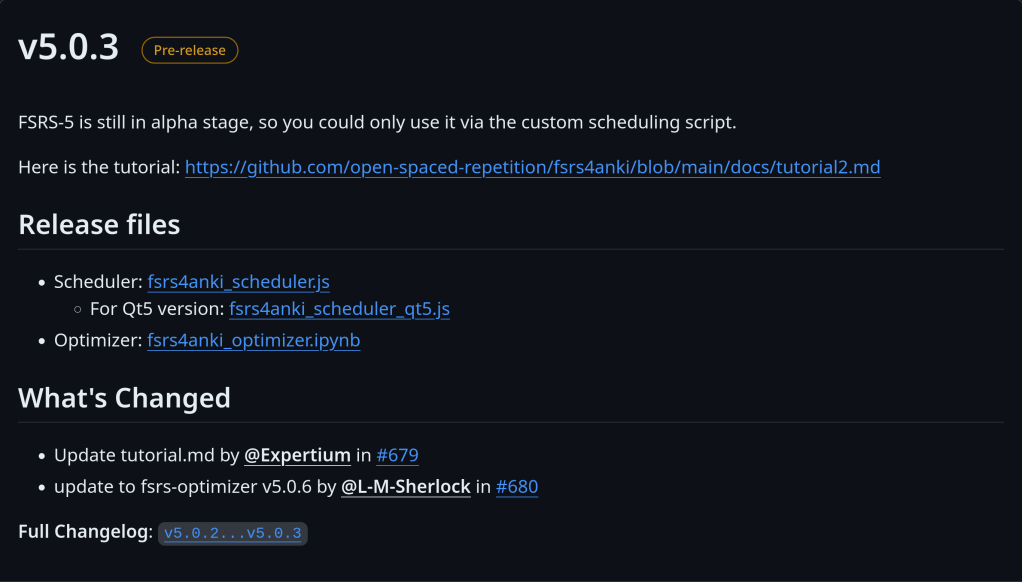1022x582 pixels.
Task: Click the 'Update tutorial.md by' text
Action: click(x=146, y=455)
